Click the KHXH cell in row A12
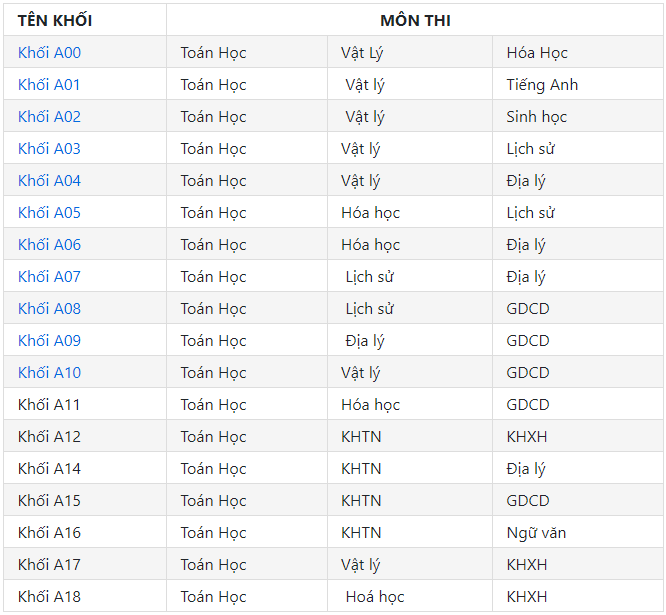Screen dimensions: 666x615 578,437
